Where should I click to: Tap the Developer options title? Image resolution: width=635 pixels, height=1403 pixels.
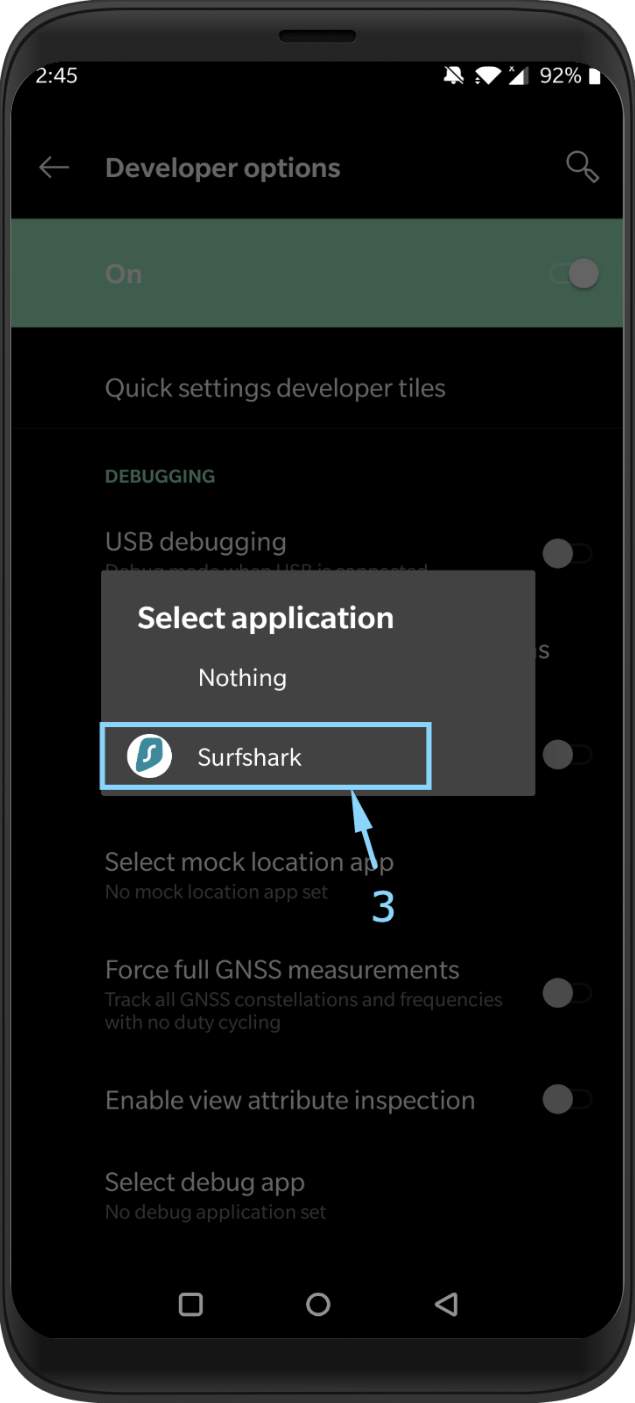[222, 168]
